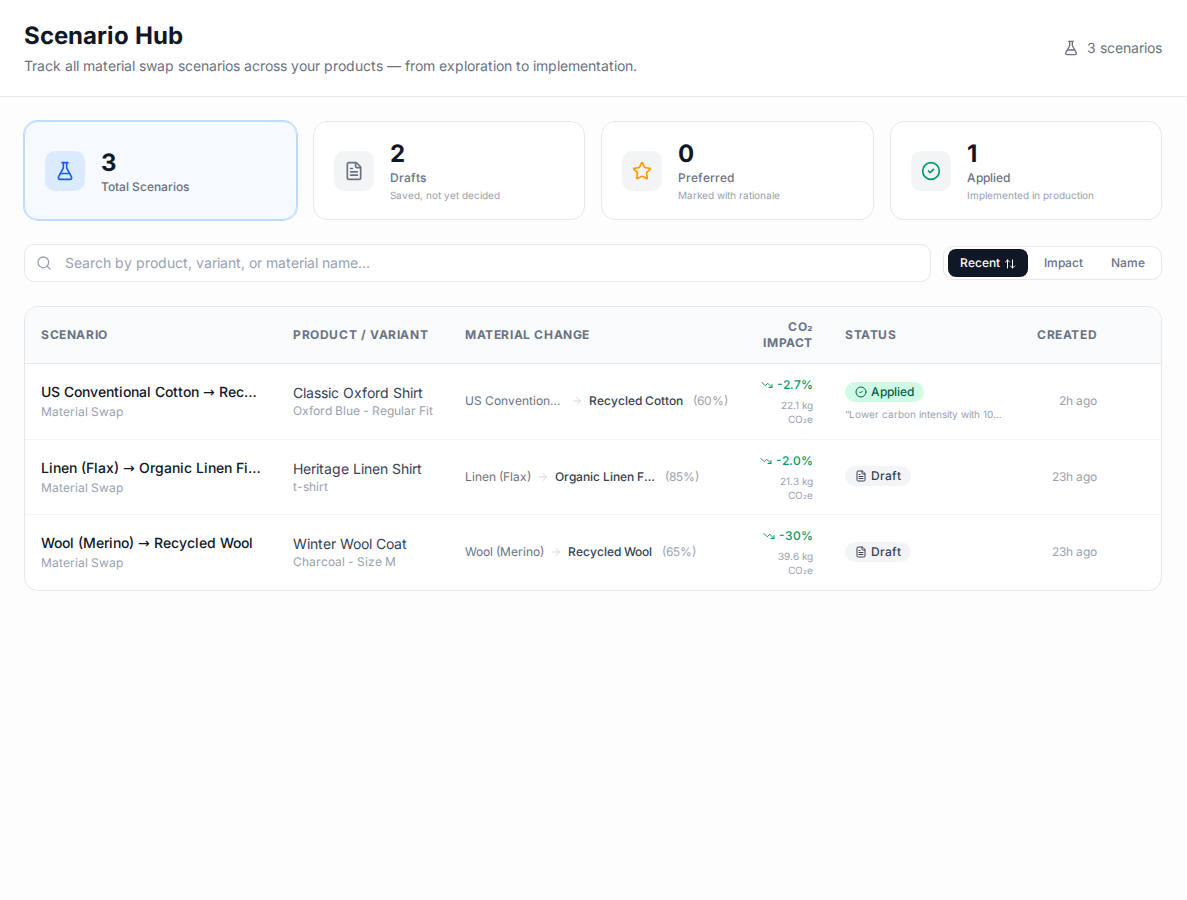Click the 'Lower carbon intensity with 10...' rationale note
The height and width of the screenshot is (900, 1187).
[924, 415]
